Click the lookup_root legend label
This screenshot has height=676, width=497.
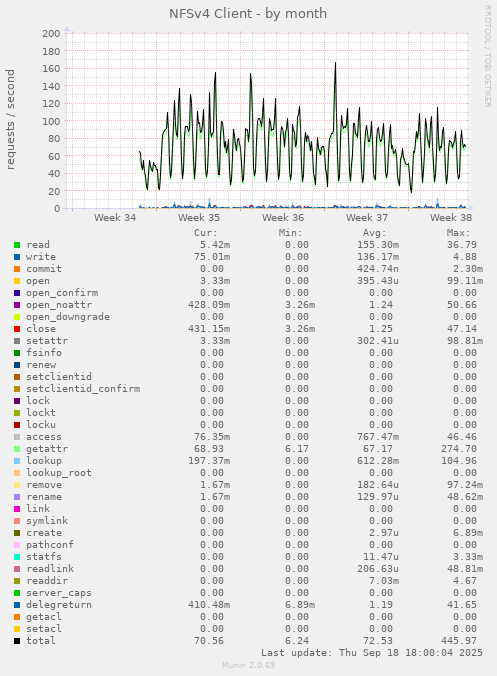[59, 473]
